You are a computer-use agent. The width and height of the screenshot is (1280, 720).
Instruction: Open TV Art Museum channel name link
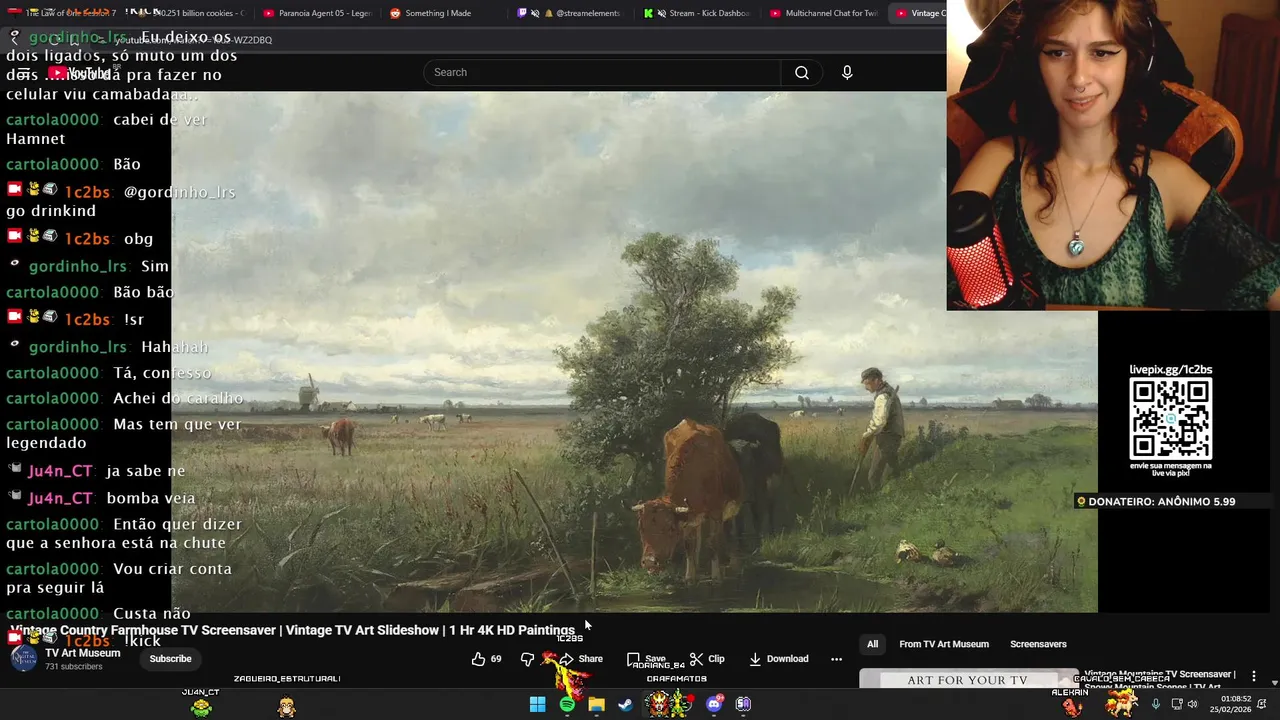[x=83, y=653]
